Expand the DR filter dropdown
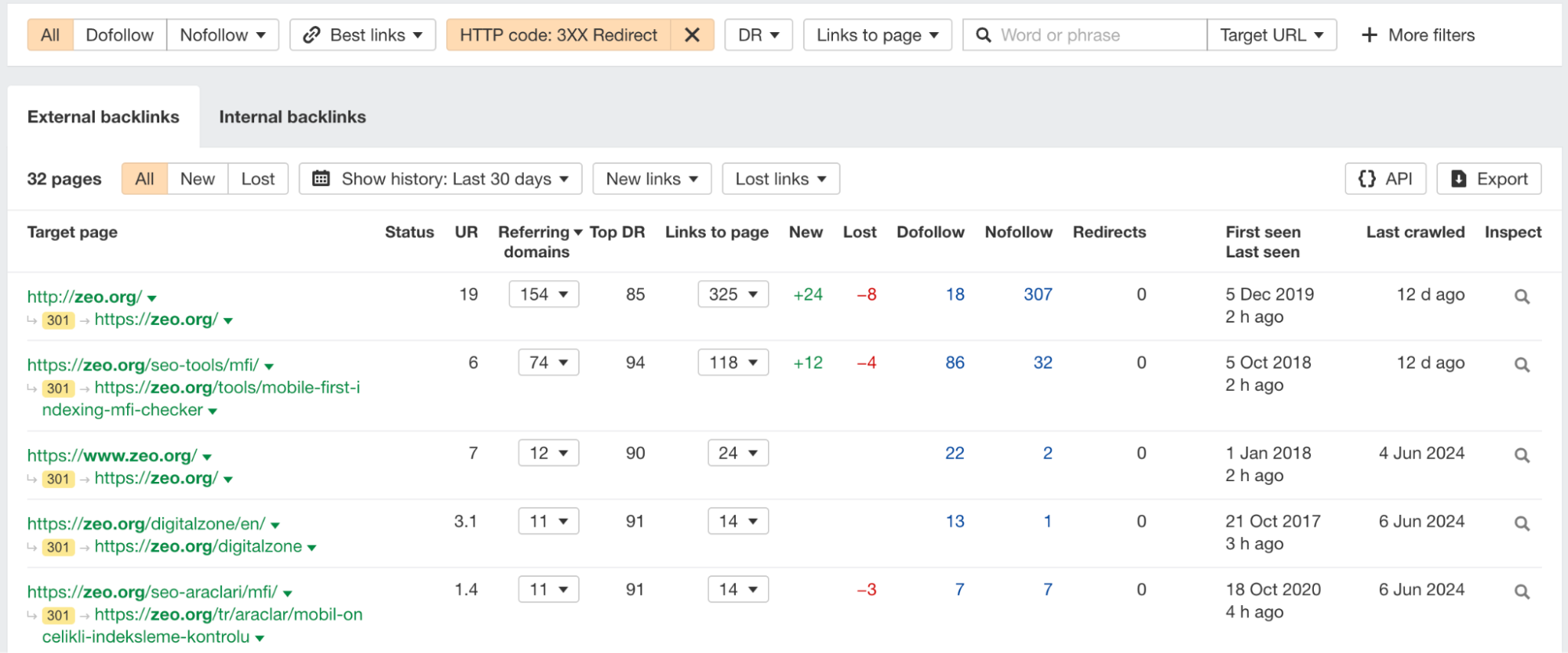This screenshot has height=653, width=1568. (759, 35)
